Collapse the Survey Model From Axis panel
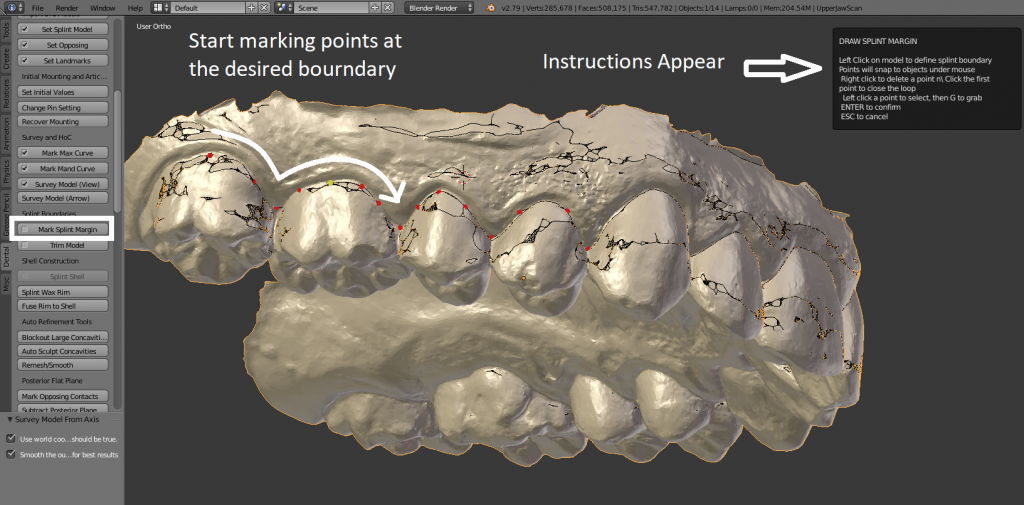The height and width of the screenshot is (505, 1024). [9, 419]
